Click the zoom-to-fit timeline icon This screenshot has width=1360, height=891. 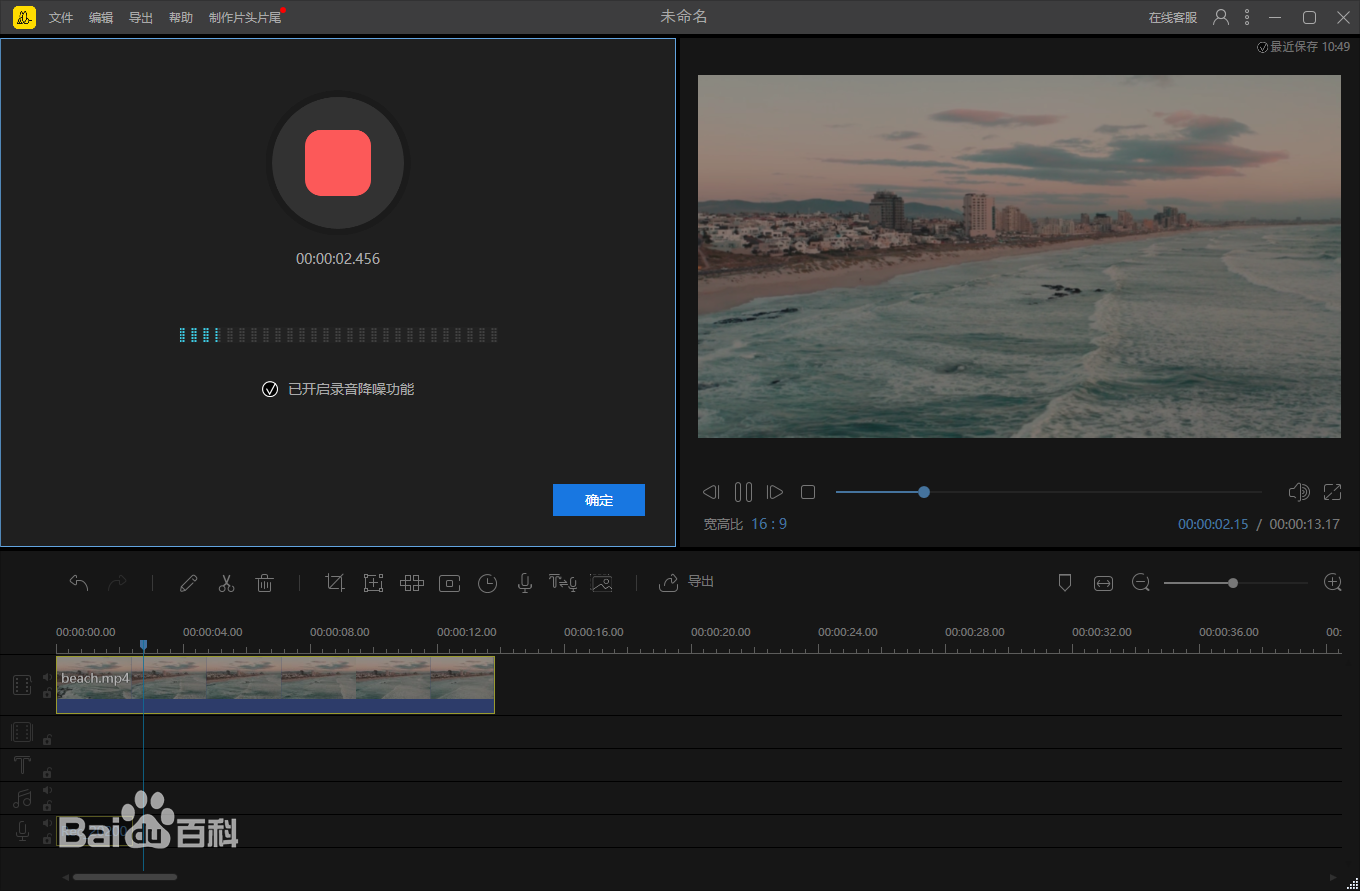pyautogui.click(x=1103, y=583)
